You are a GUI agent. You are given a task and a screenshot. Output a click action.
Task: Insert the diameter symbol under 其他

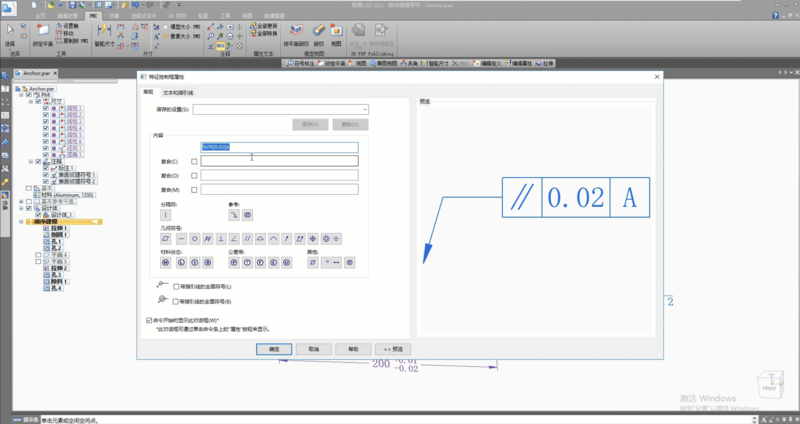tap(312, 262)
